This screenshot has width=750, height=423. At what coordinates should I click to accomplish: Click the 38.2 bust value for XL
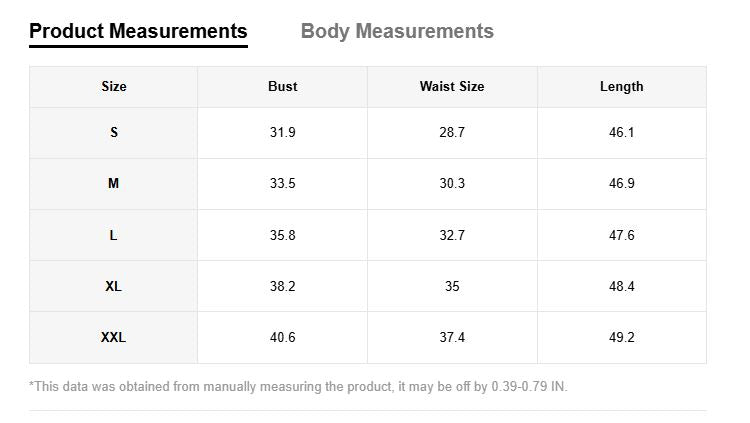283,287
